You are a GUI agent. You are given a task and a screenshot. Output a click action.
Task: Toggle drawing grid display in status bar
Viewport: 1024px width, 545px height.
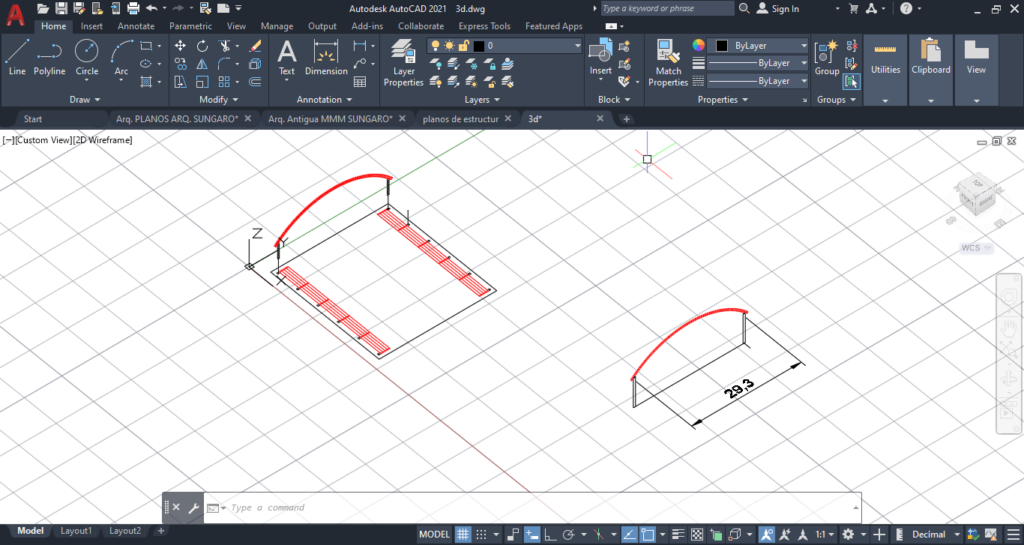click(462, 534)
